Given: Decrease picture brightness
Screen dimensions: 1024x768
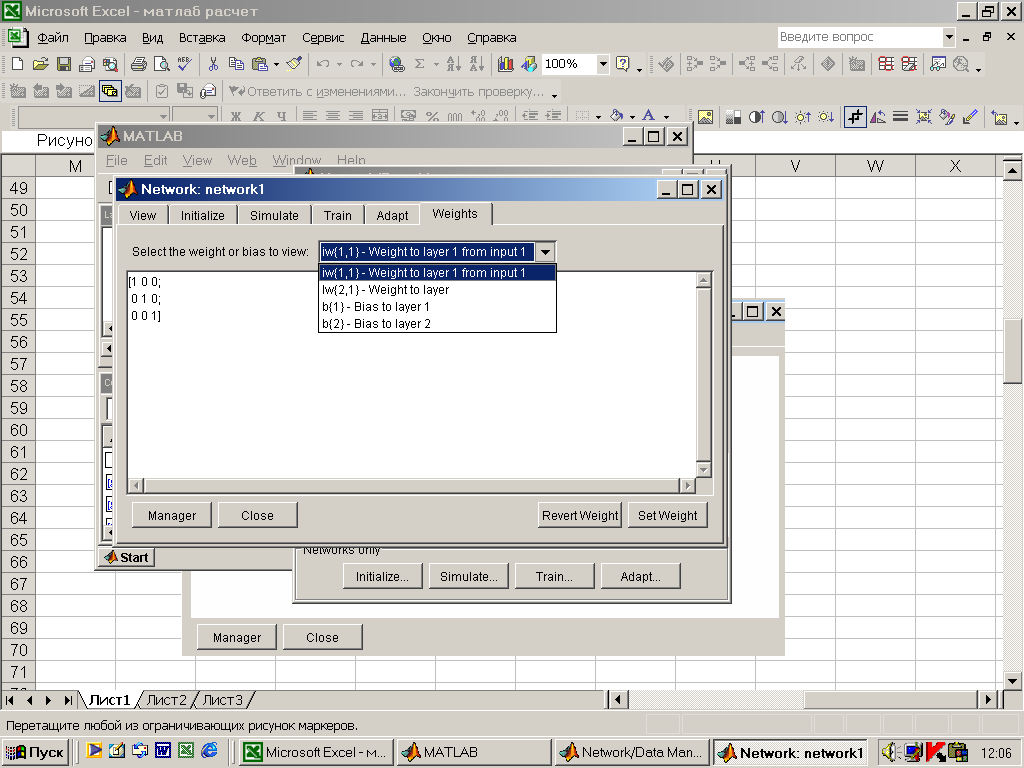Looking at the screenshot, I should point(826,118).
